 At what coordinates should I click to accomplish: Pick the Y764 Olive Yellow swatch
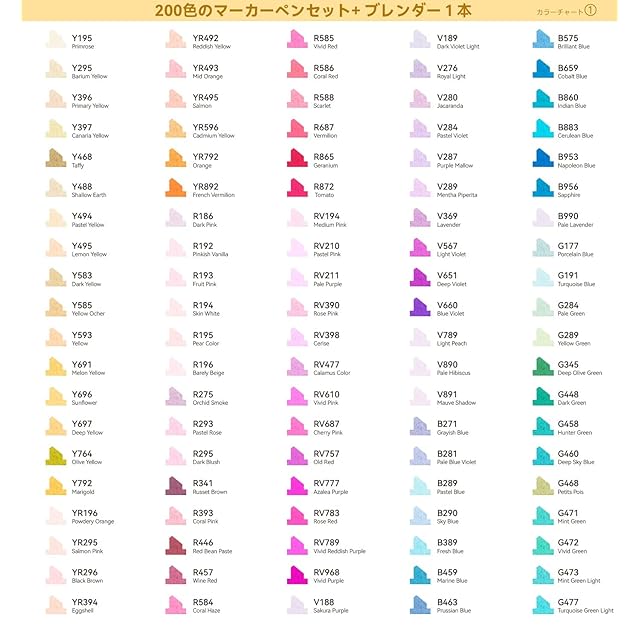(x=56, y=456)
